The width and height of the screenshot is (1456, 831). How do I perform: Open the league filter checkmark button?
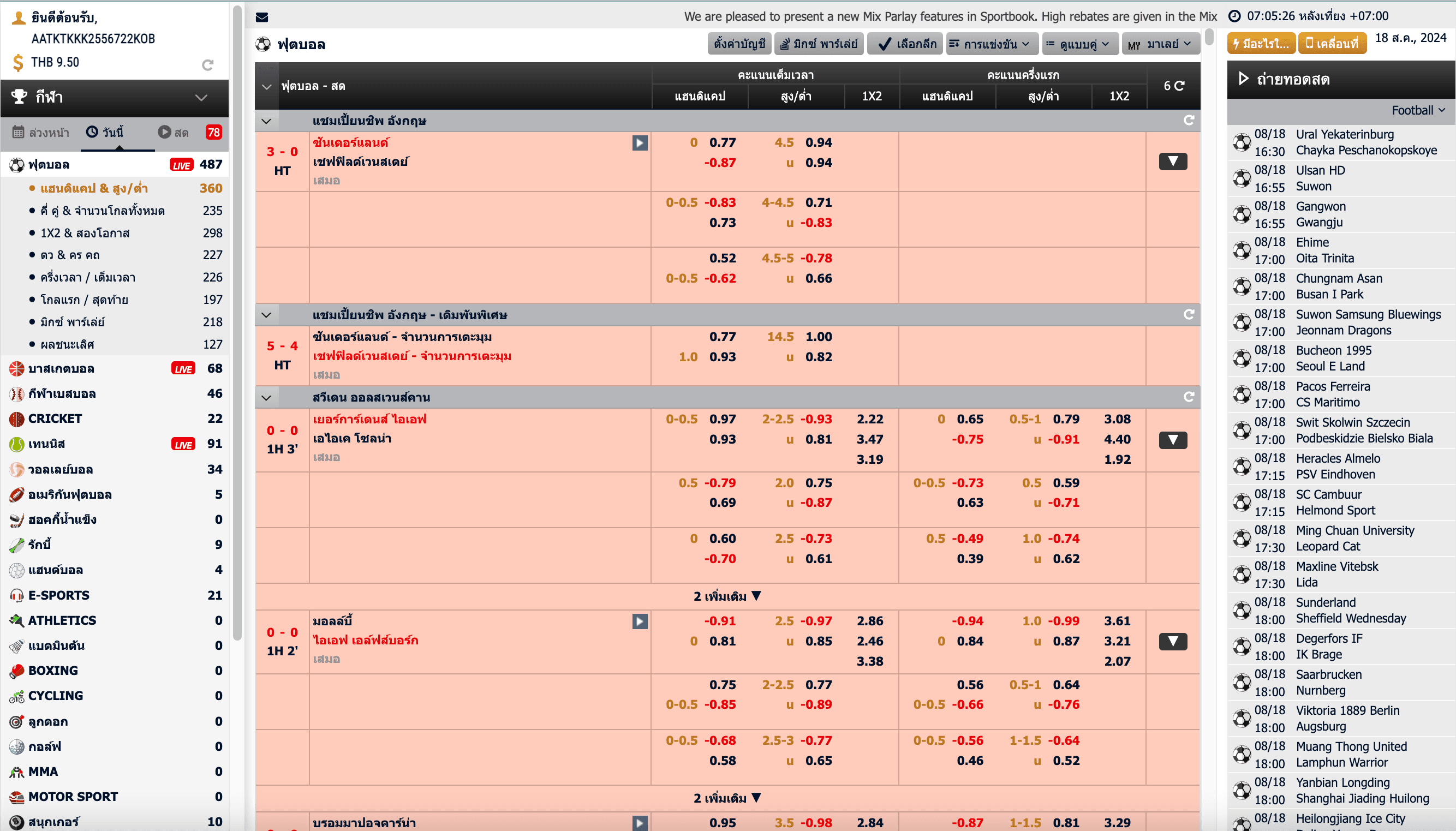click(905, 44)
